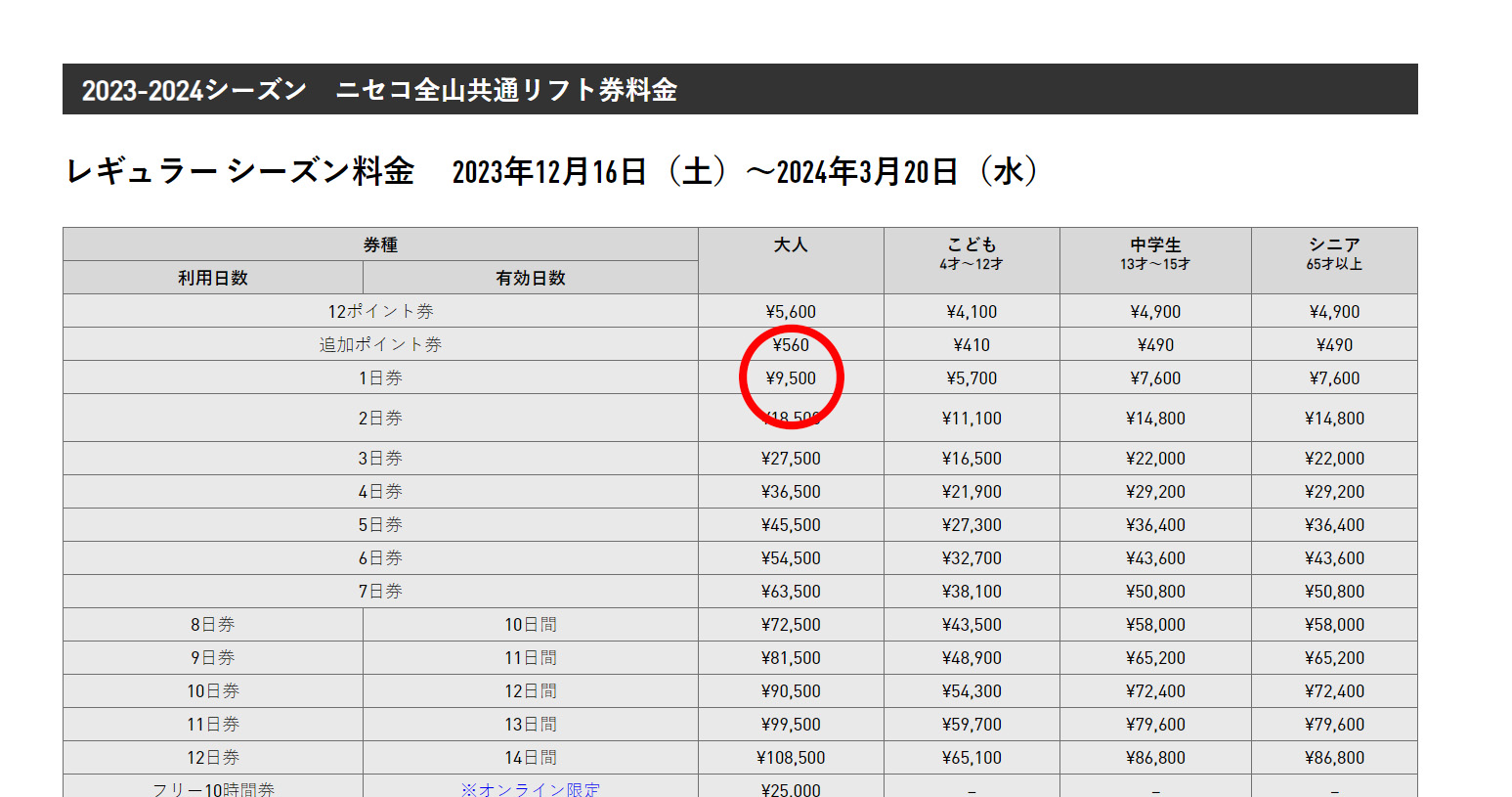The width and height of the screenshot is (1512, 797).
Task: Select the 5日券 row label
Action: pyautogui.click(x=380, y=524)
